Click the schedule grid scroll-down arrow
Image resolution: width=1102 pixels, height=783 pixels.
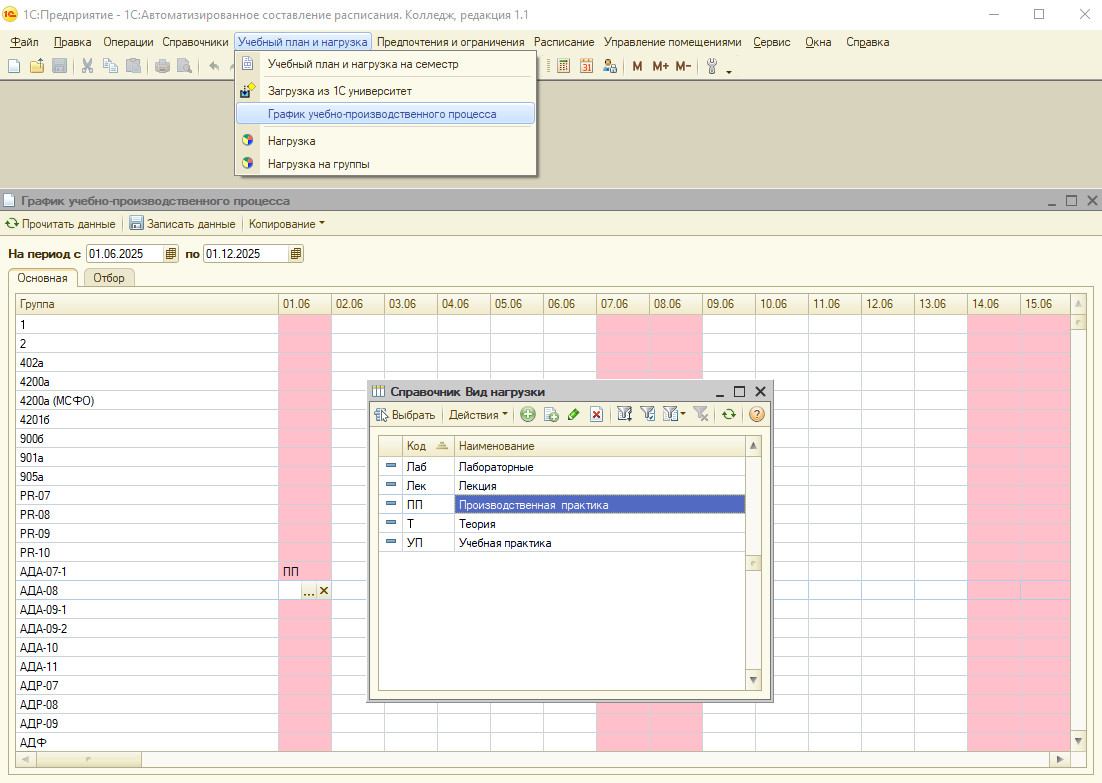(x=1078, y=741)
